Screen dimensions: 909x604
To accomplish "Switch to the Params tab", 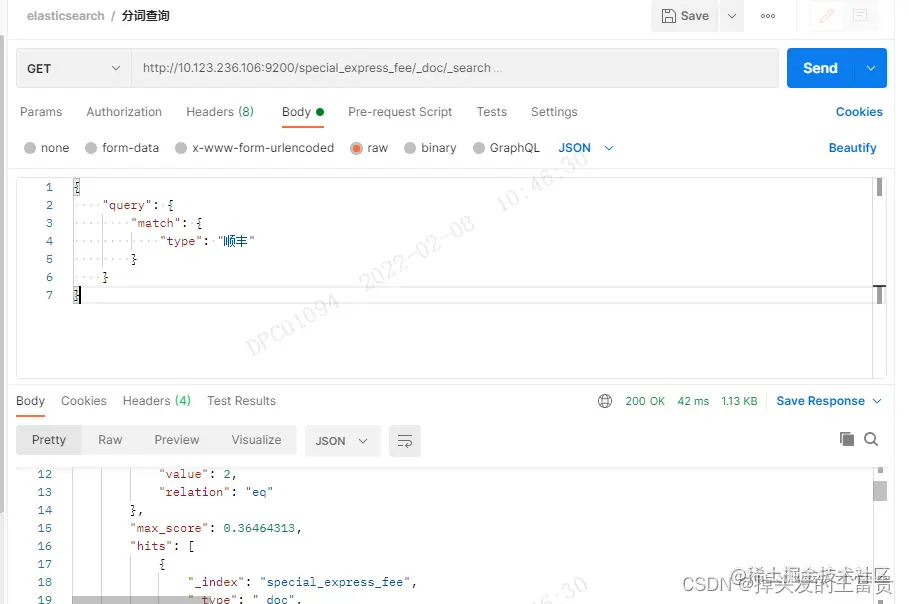I will click(x=41, y=112).
